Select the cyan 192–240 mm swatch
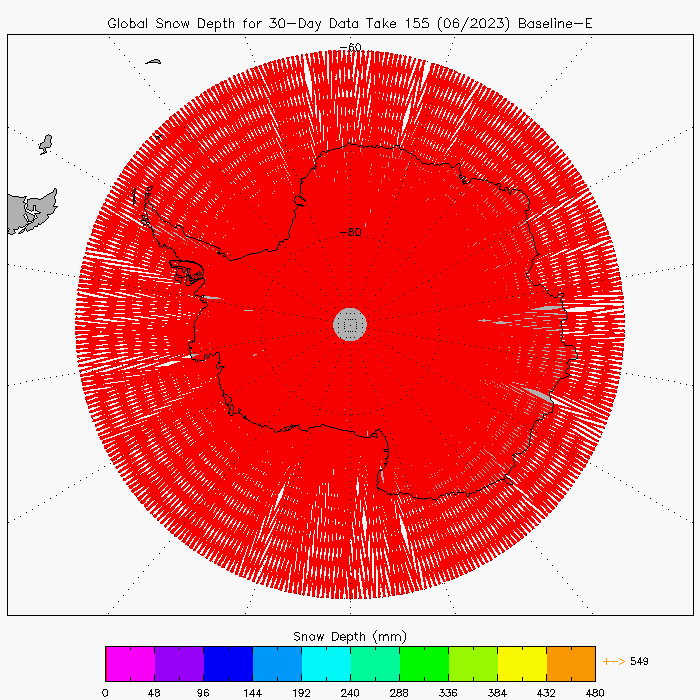700x700 pixels. point(326,663)
